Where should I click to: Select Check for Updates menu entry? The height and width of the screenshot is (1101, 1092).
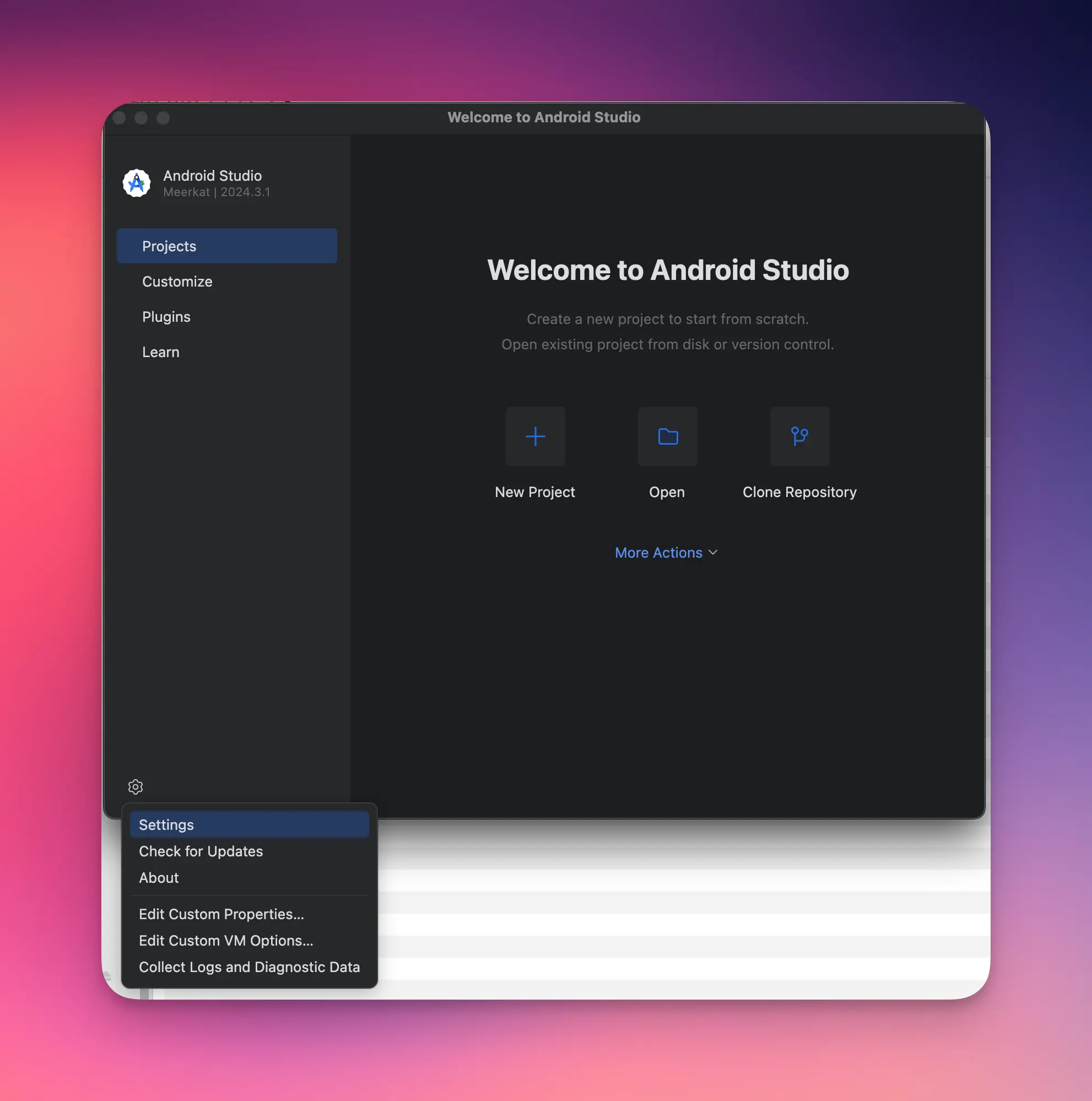(250, 851)
